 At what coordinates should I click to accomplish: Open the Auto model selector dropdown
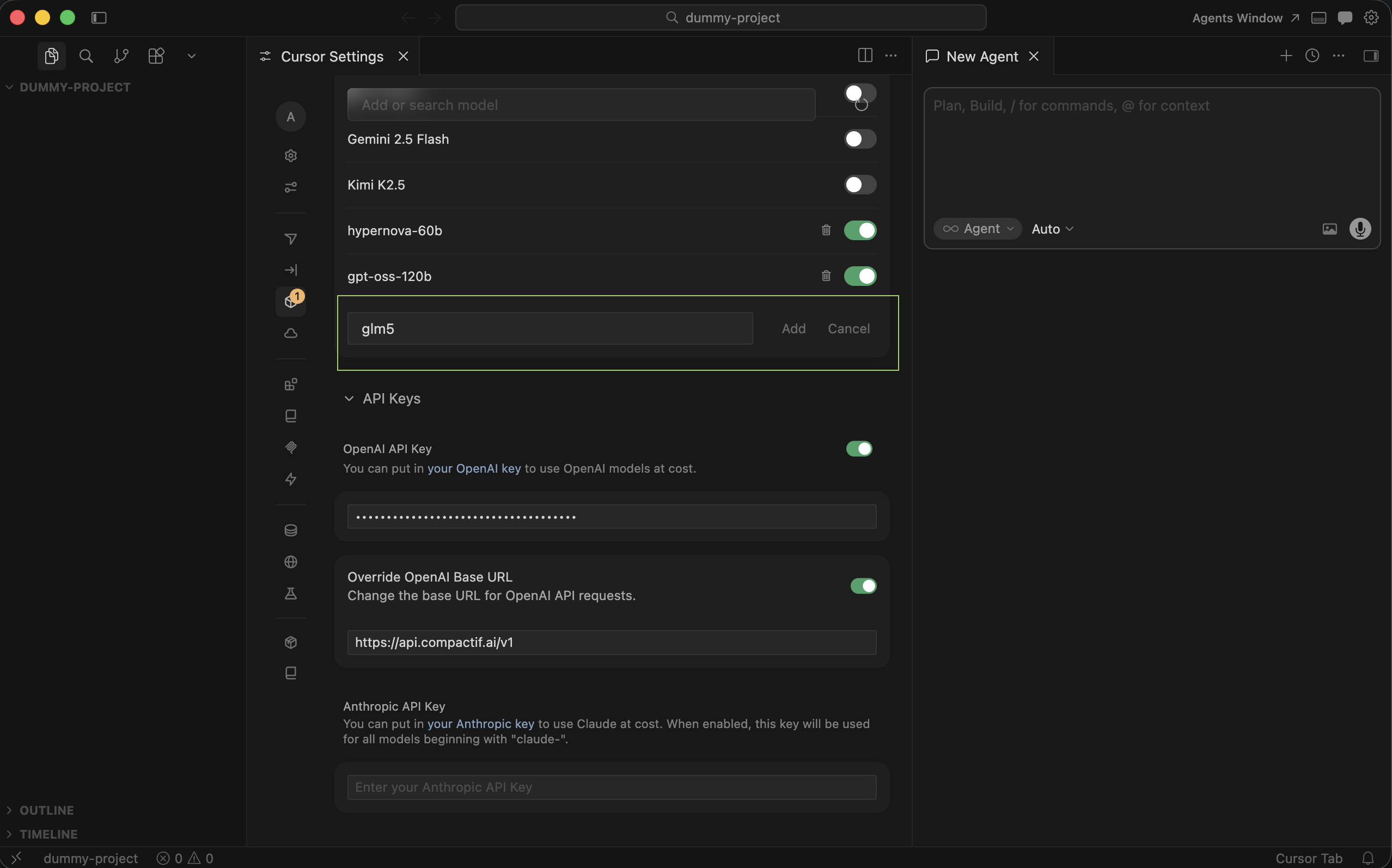click(x=1052, y=229)
